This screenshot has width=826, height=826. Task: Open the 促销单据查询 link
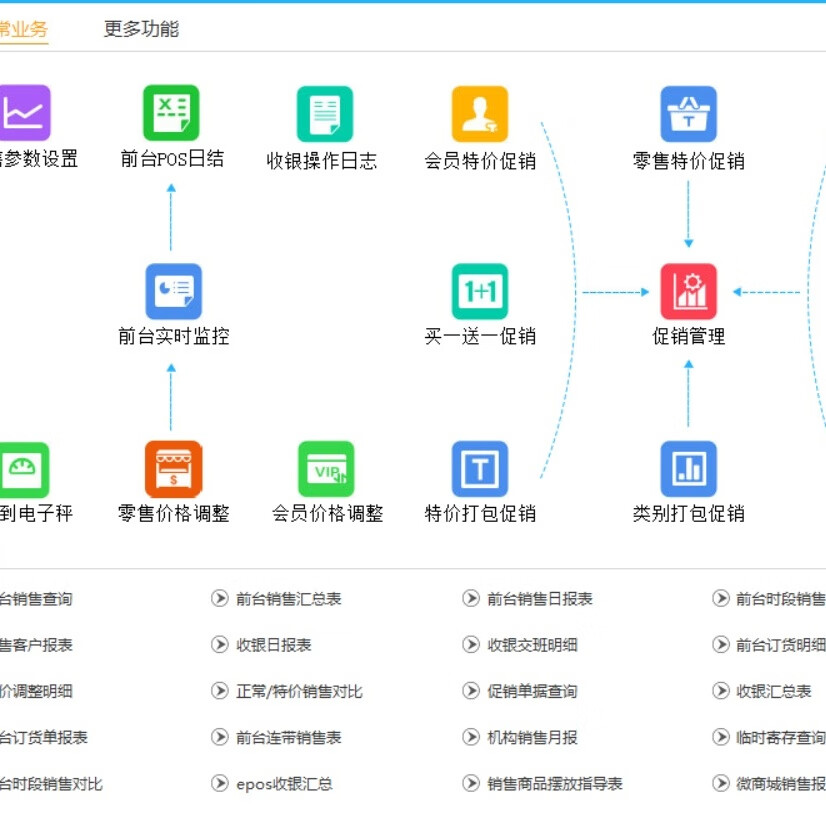coord(532,691)
